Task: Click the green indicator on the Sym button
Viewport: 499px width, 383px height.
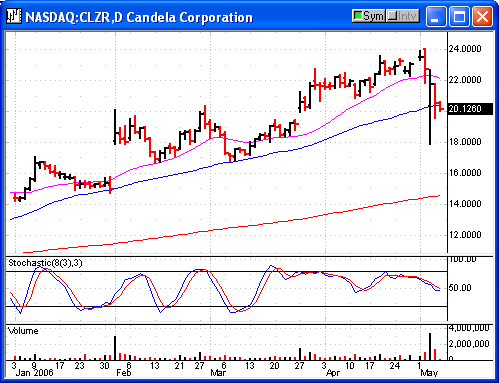Action: [358, 16]
